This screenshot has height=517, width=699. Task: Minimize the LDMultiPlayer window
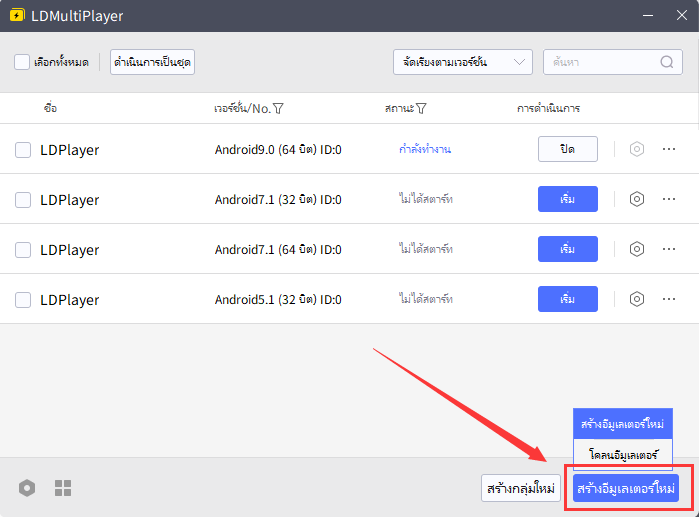pos(648,16)
